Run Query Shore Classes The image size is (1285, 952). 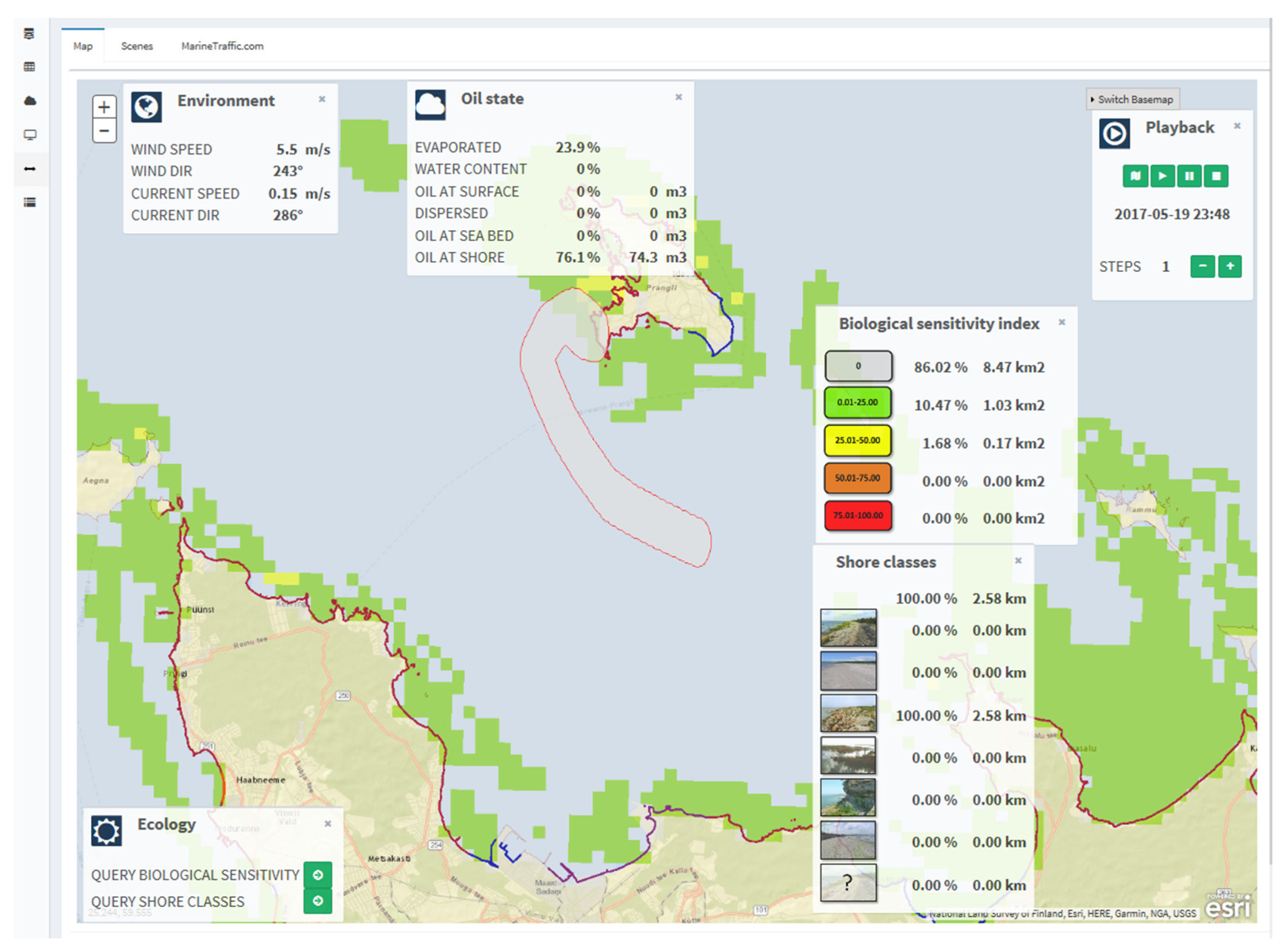coord(318,901)
